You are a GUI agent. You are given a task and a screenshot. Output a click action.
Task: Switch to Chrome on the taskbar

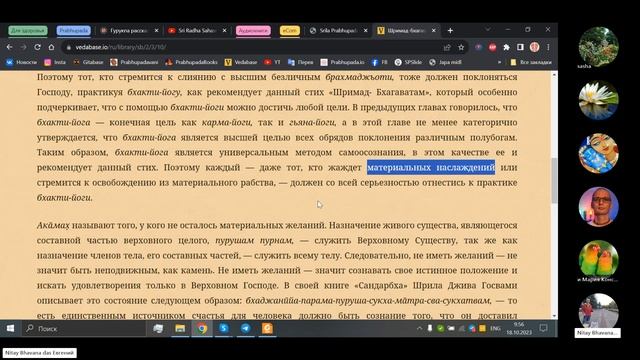point(202,328)
